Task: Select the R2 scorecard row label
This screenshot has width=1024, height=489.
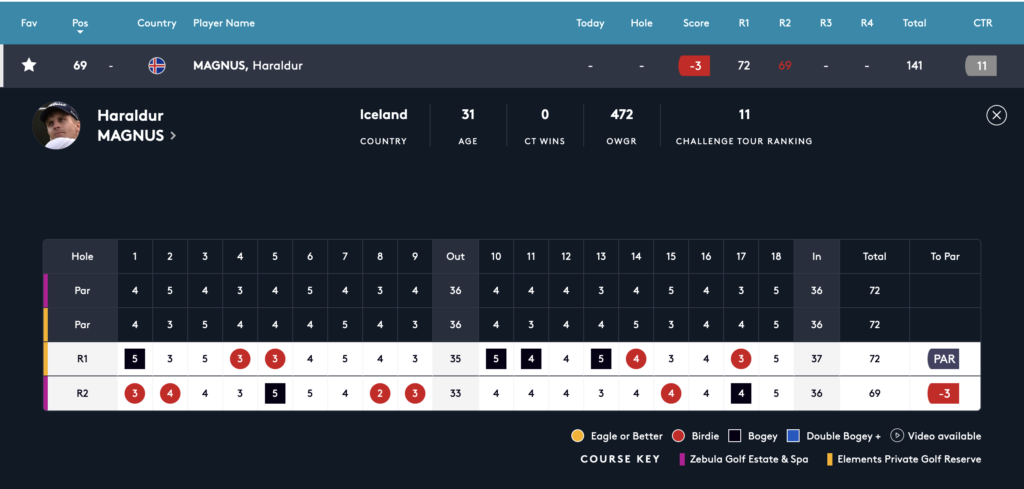Action: [82, 393]
